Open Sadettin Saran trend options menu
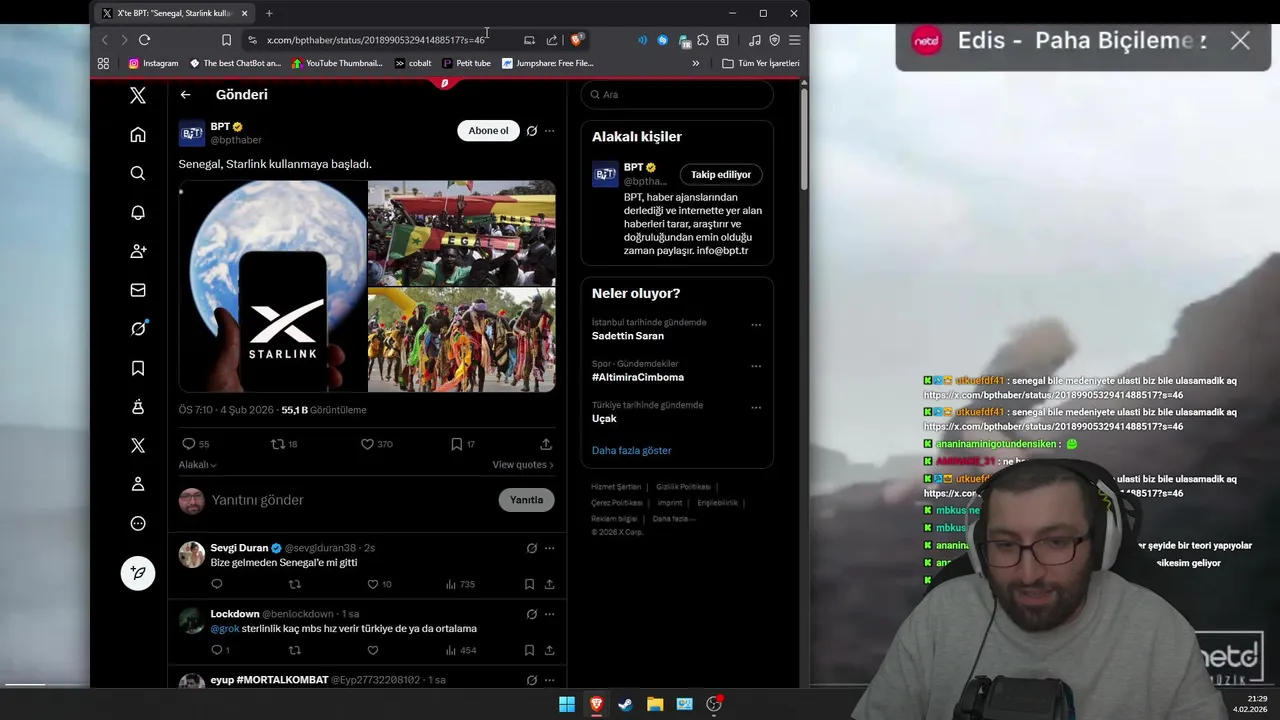 click(x=756, y=325)
